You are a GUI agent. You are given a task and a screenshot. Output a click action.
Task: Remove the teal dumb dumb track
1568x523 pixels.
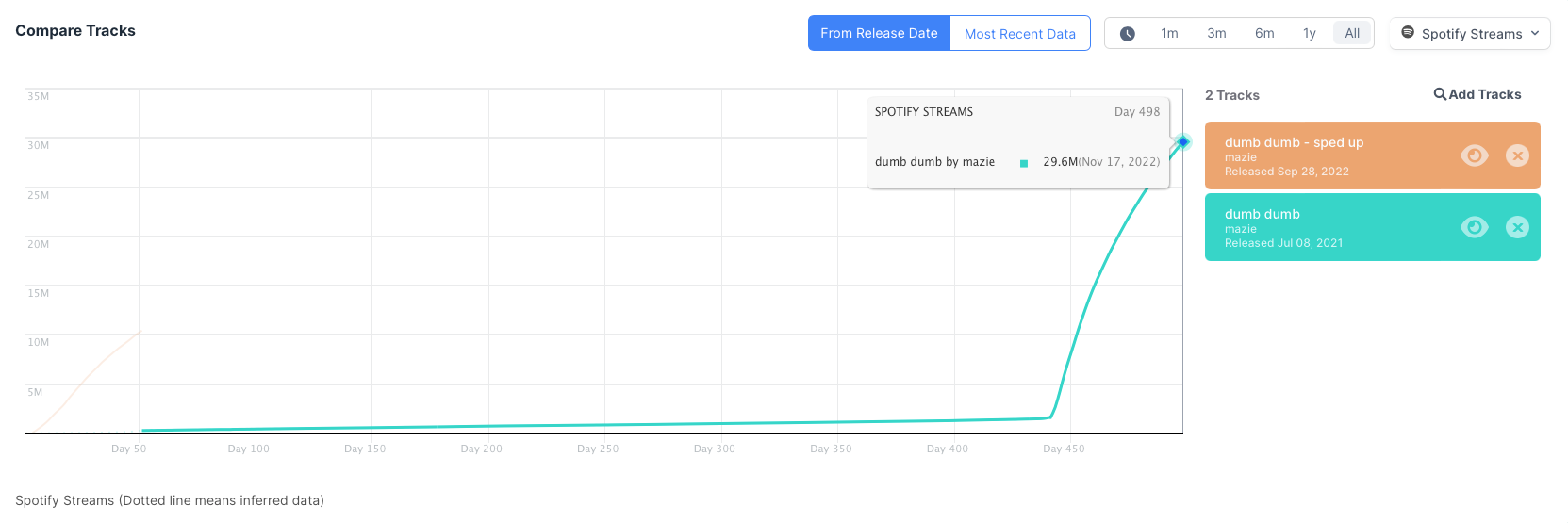[1516, 227]
